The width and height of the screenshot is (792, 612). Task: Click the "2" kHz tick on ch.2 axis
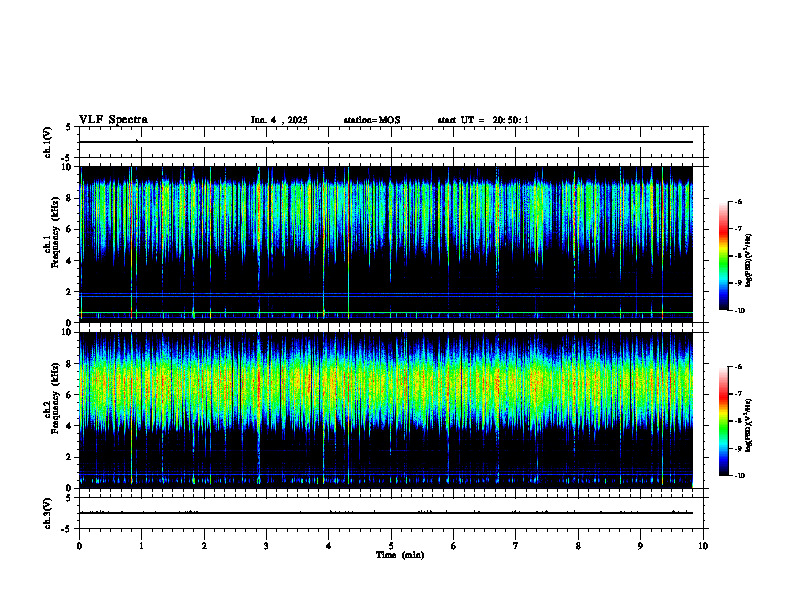pos(70,457)
